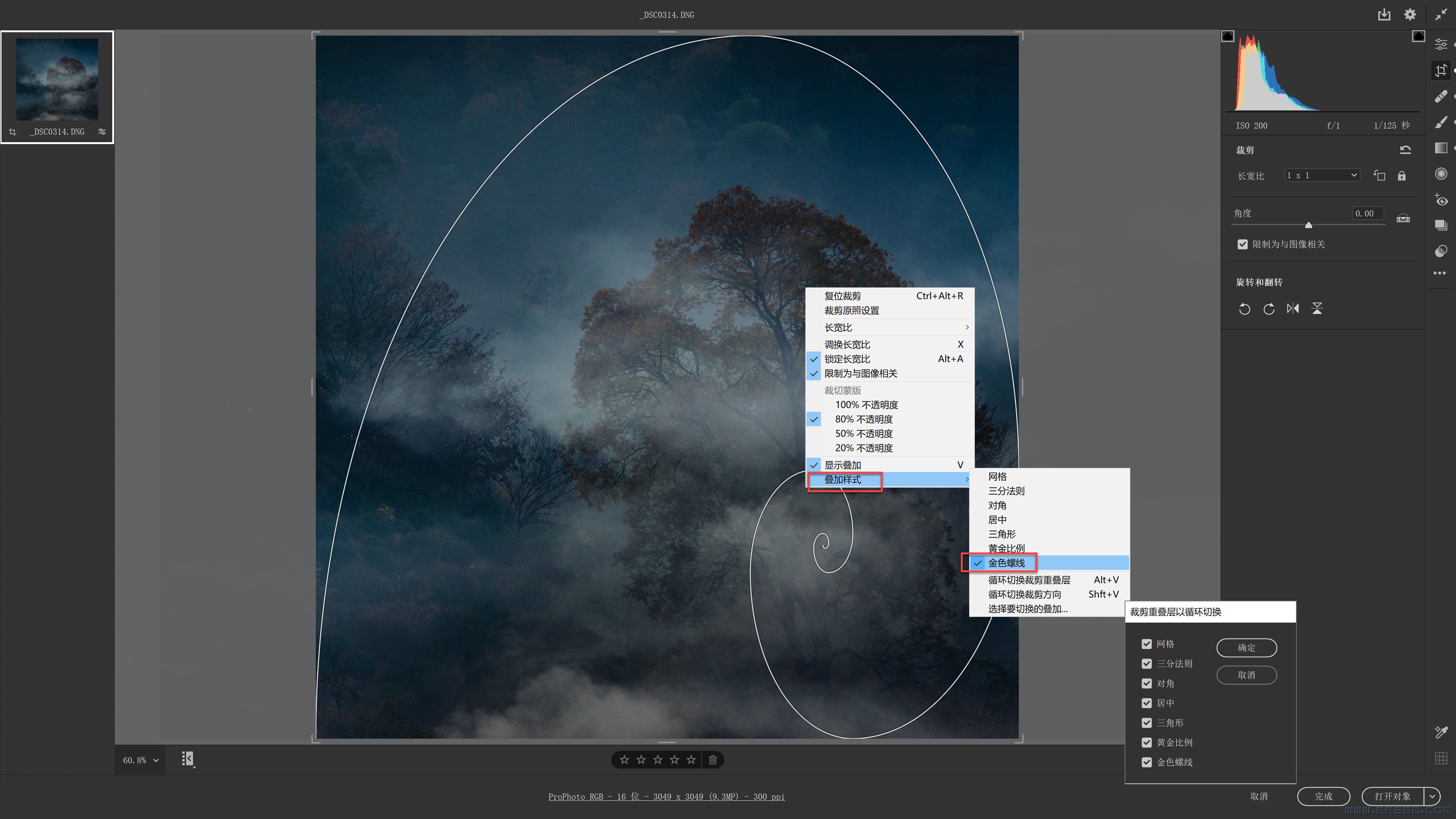
Task: Rotate image counter-clockwise 90 degrees
Action: (1244, 309)
